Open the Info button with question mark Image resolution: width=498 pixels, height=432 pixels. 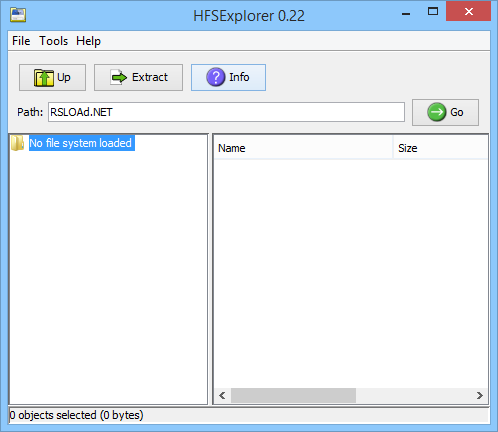(x=228, y=77)
